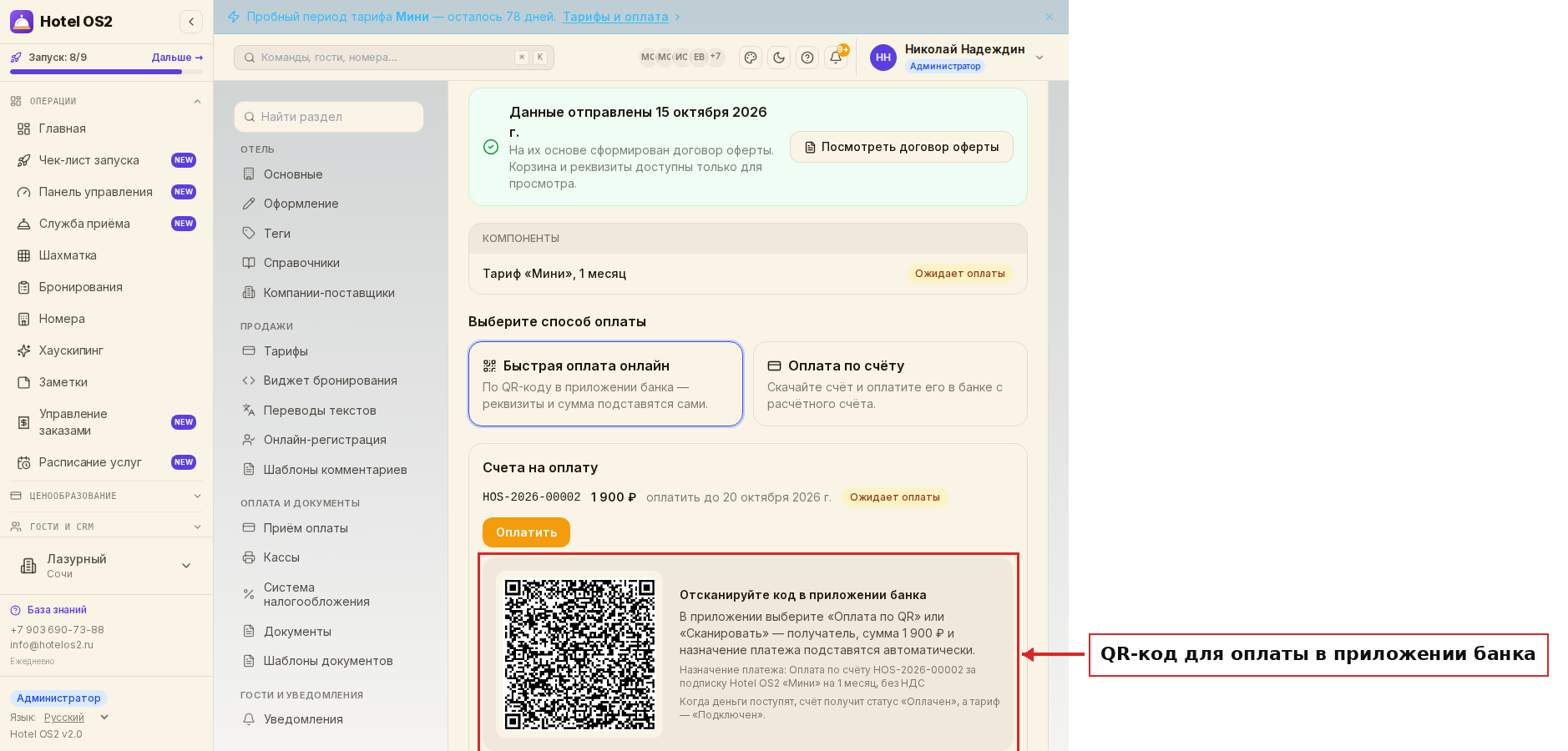This screenshot has width=1568, height=751.
Task: Open Тарифы и оплата link in banner
Action: (615, 17)
